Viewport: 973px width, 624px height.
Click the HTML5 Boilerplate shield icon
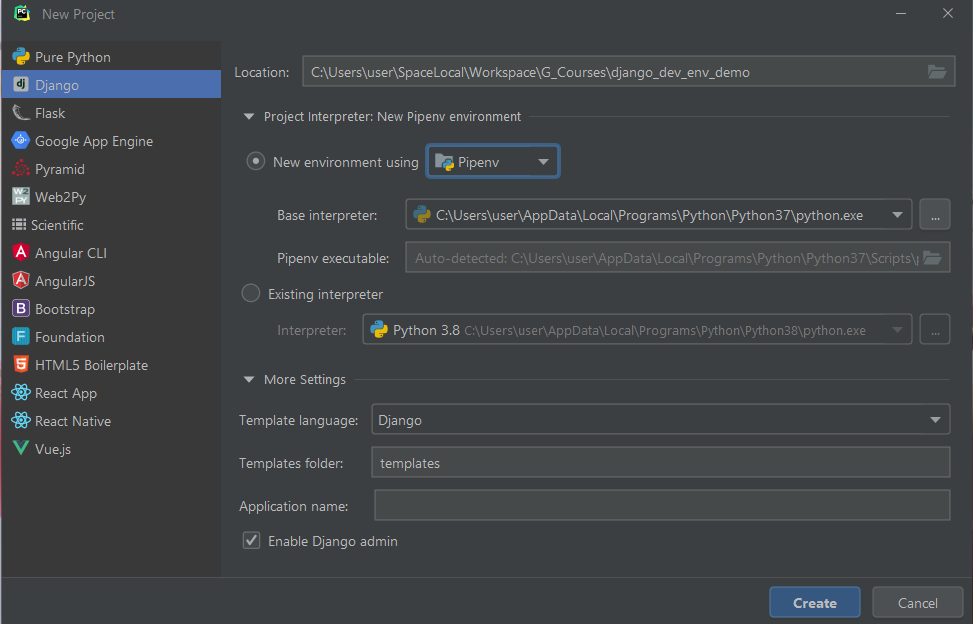tap(20, 364)
